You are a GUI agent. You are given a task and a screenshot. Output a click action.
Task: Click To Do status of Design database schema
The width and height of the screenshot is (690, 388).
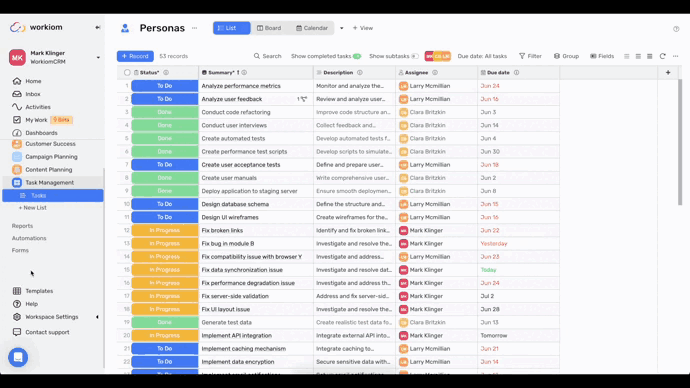click(x=165, y=204)
